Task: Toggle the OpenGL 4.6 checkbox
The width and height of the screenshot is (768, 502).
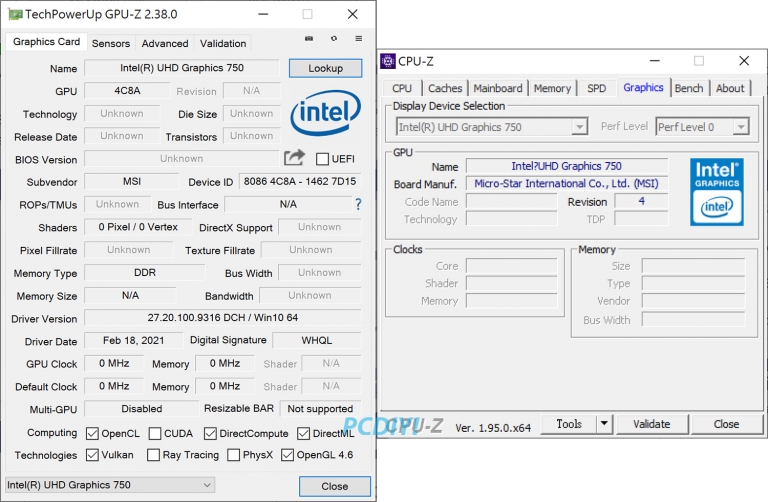Action: 287,455
